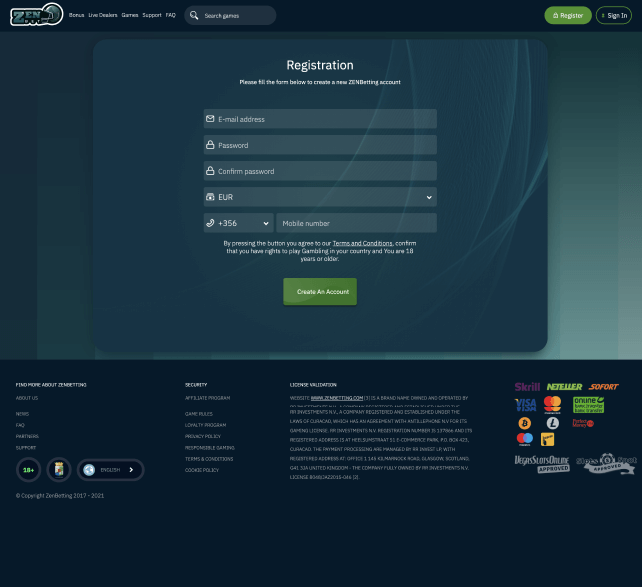Open the +356 country code dropdown

click(x=239, y=223)
